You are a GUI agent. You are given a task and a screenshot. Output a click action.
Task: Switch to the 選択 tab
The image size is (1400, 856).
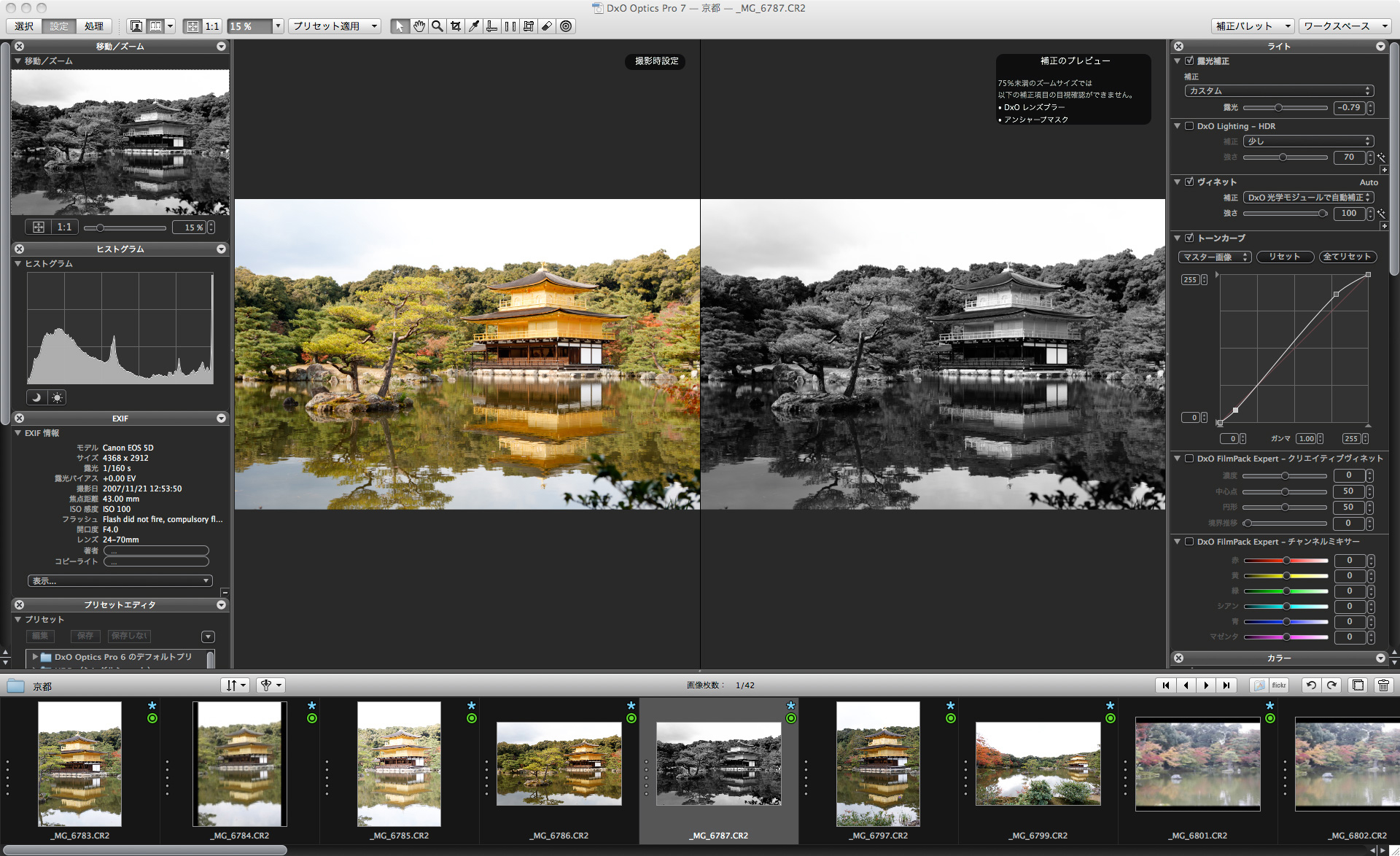pos(24,26)
